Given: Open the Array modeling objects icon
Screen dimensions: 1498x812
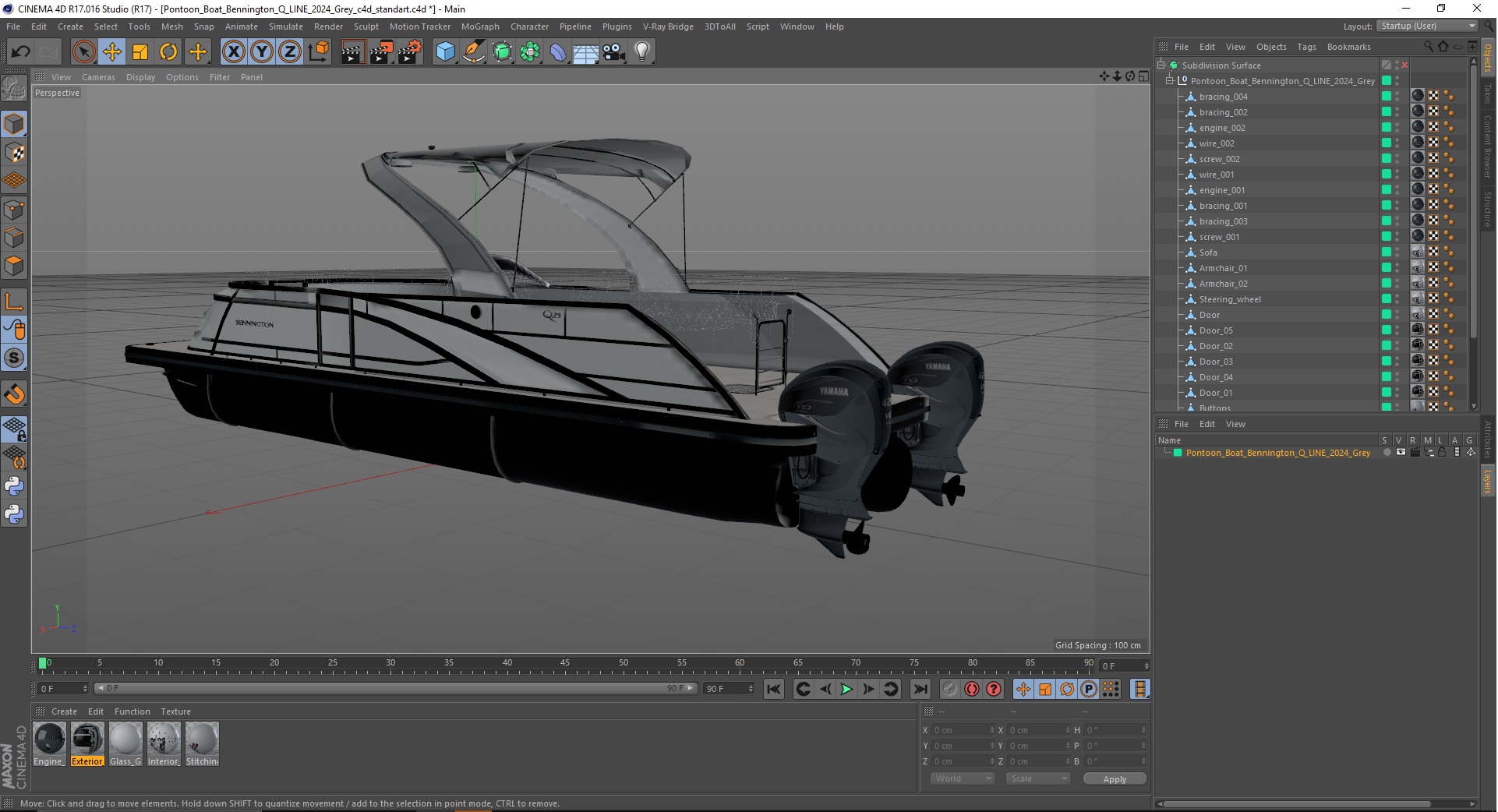Looking at the screenshot, I should tap(530, 52).
